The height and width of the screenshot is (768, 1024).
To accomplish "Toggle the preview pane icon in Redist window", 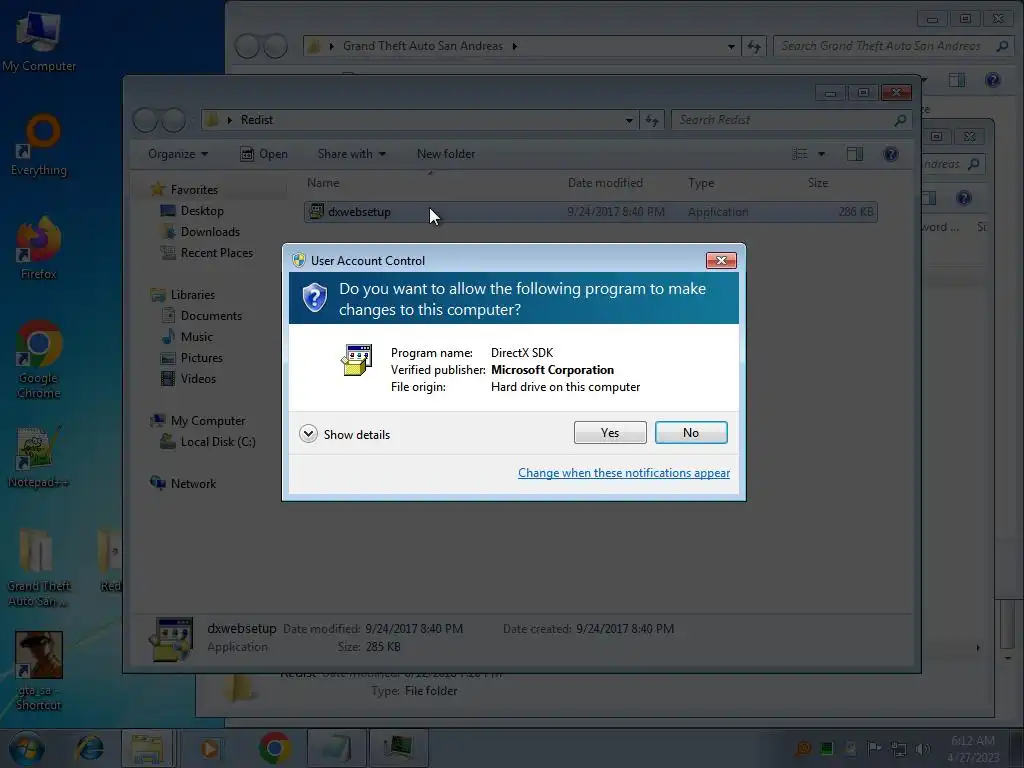I will click(854, 154).
